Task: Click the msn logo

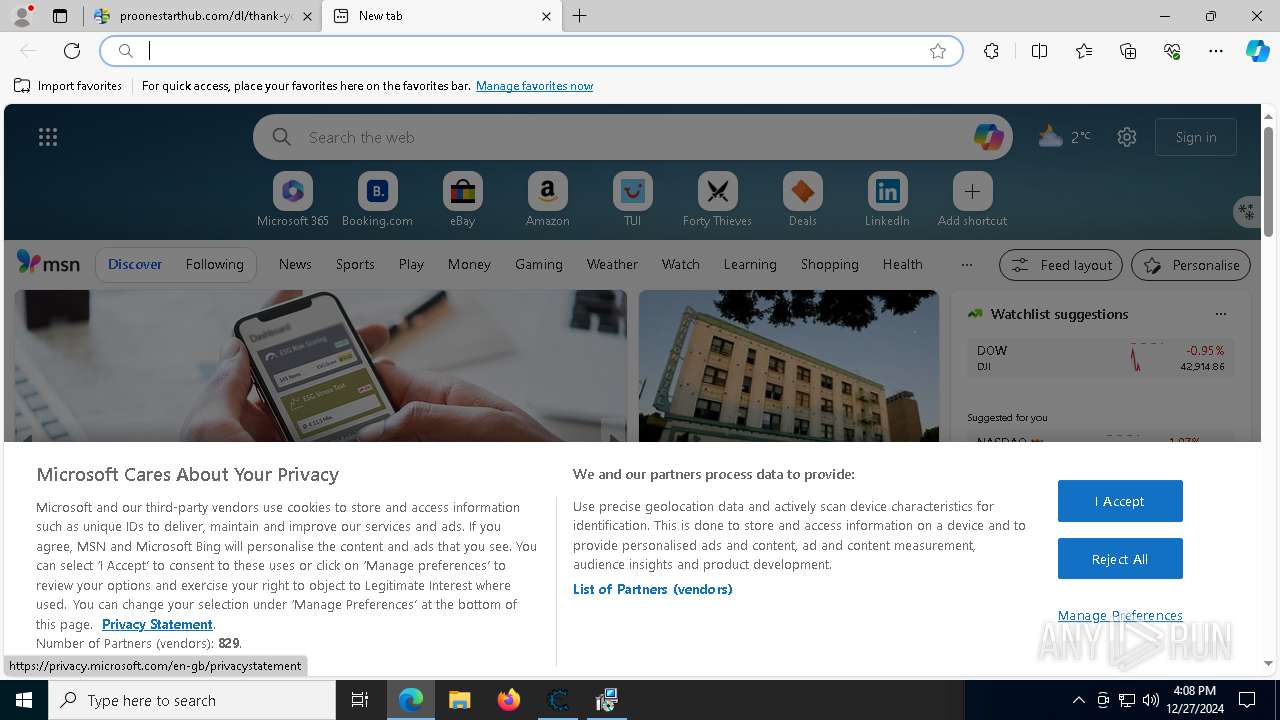Action: coord(48,263)
